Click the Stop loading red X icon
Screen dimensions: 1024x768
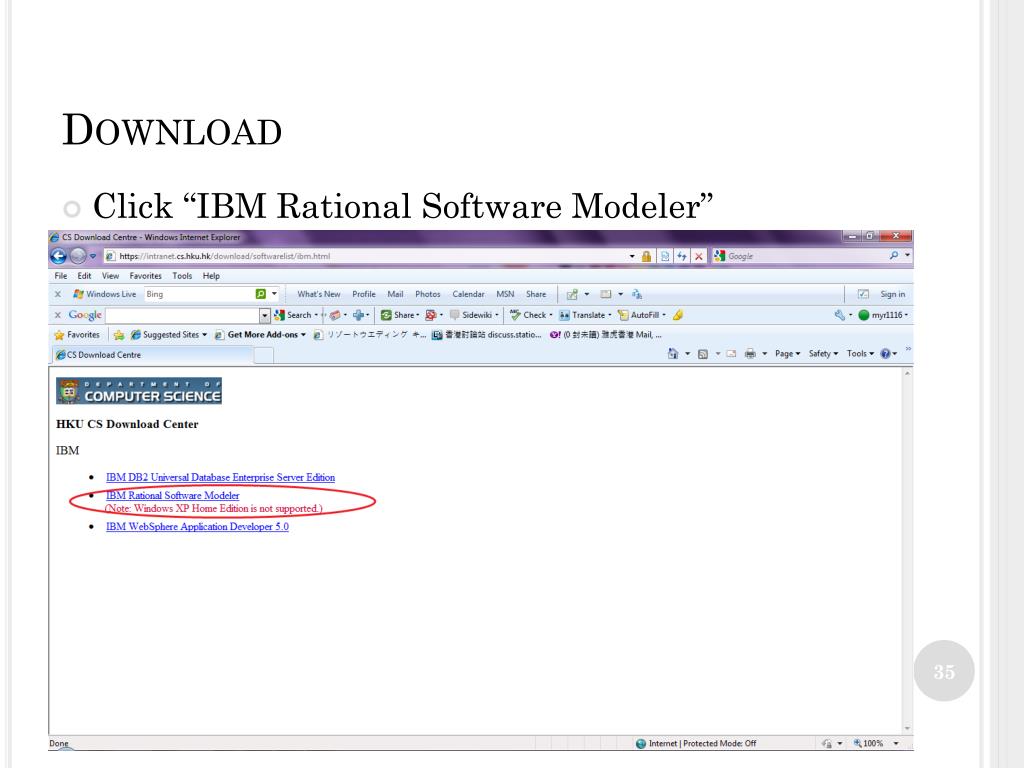[x=699, y=256]
